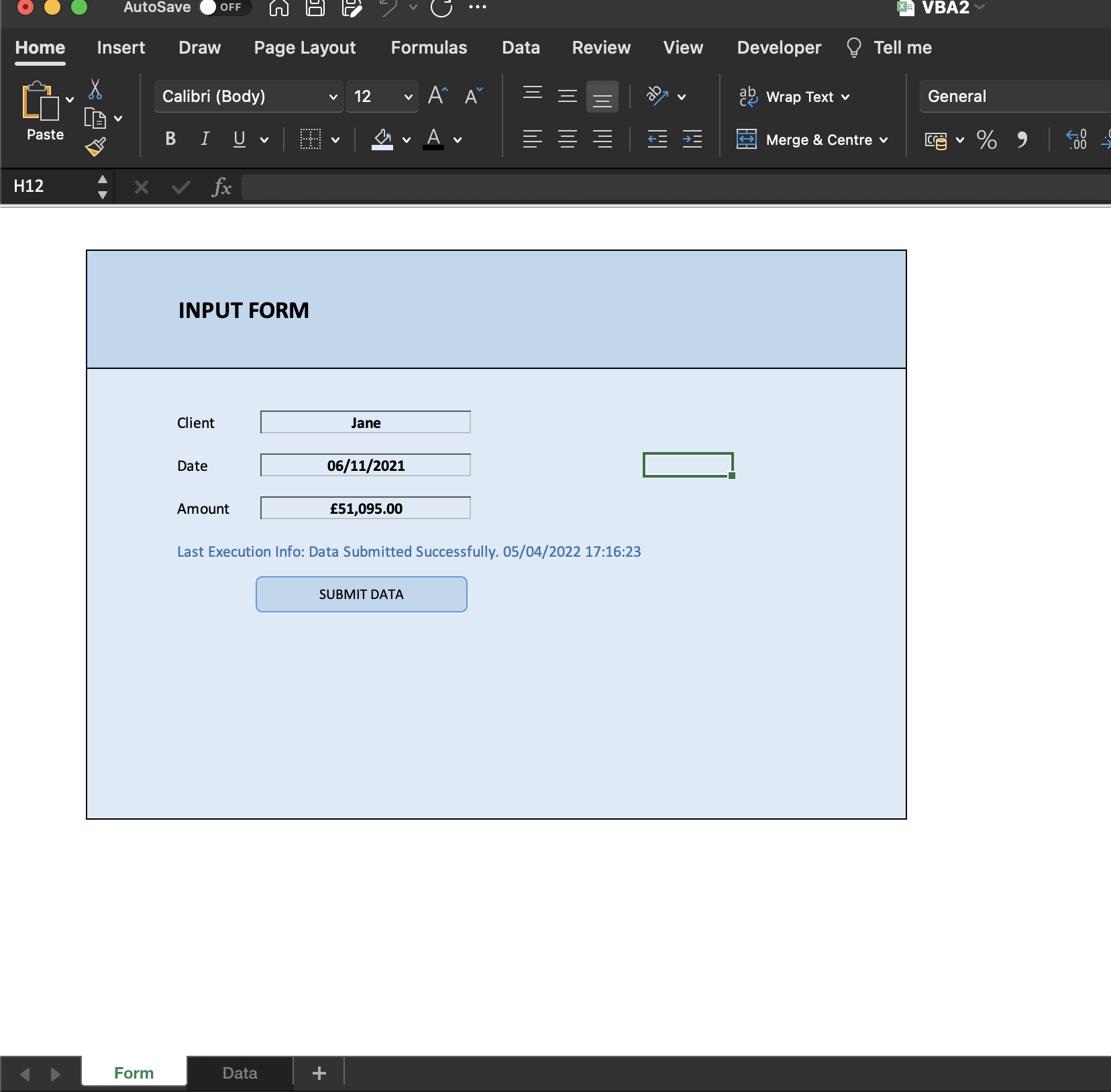Image resolution: width=1111 pixels, height=1092 pixels.
Task: Toggle the AutoSave switch
Action: pyautogui.click(x=224, y=7)
